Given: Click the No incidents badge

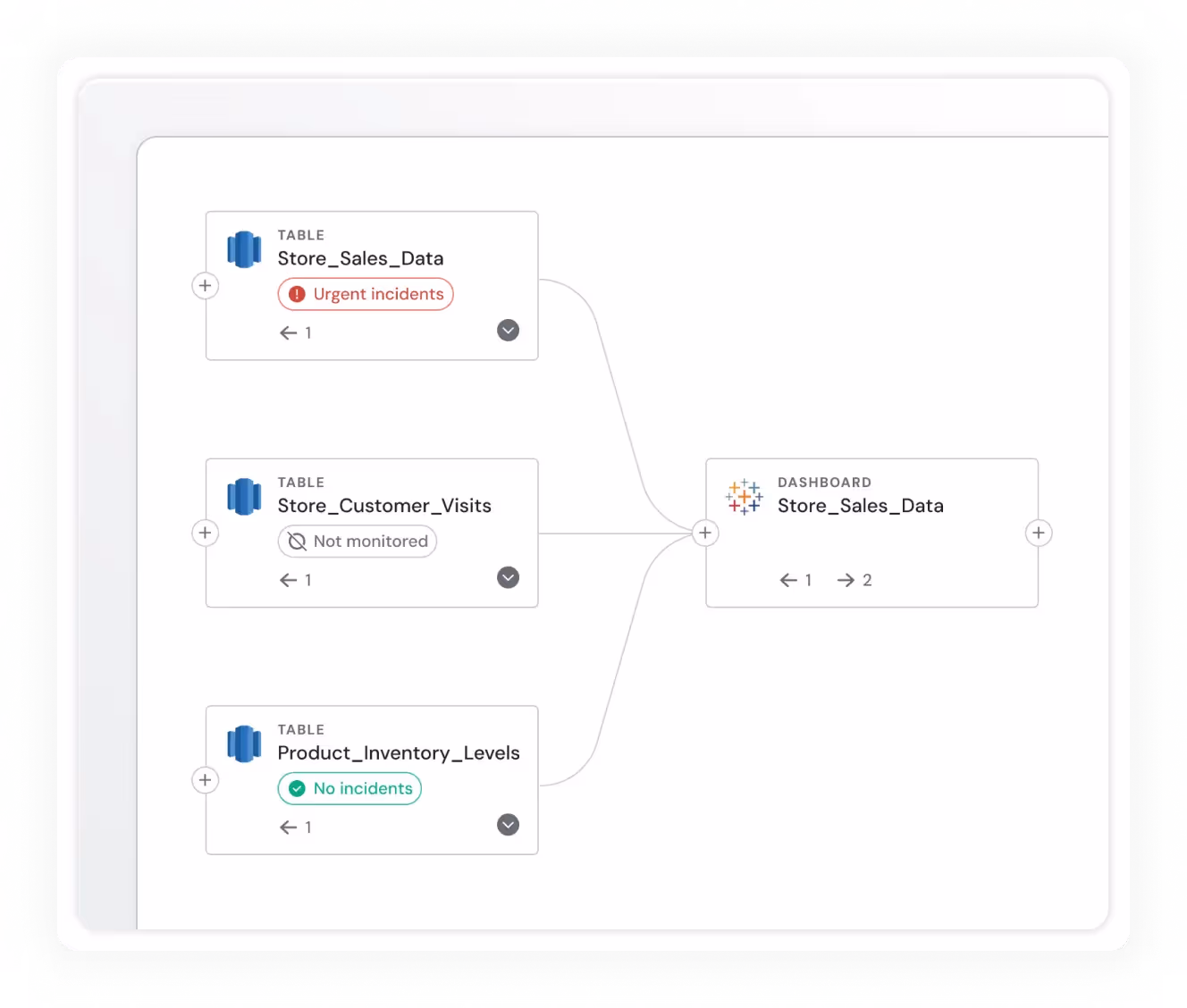Looking at the screenshot, I should point(349,789).
